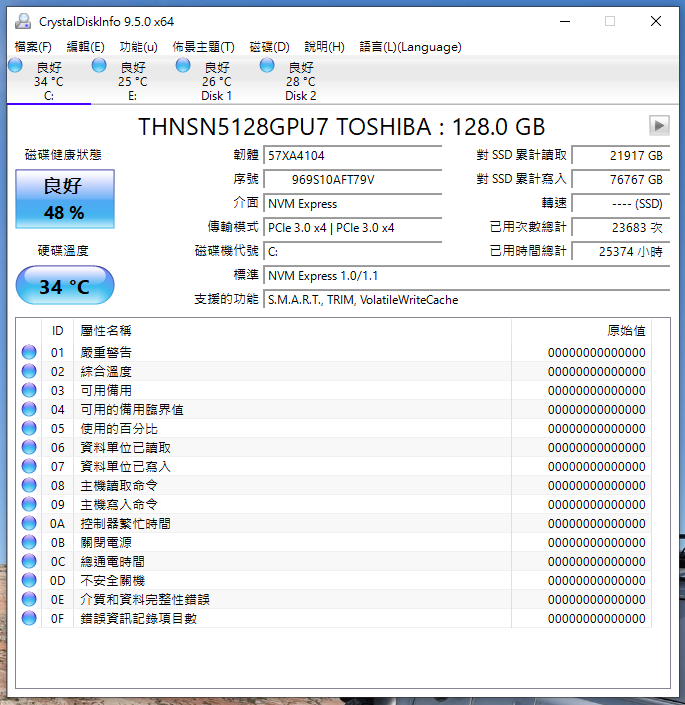
Task: Open the 佈景主題(T) menu
Action: pos(204,47)
